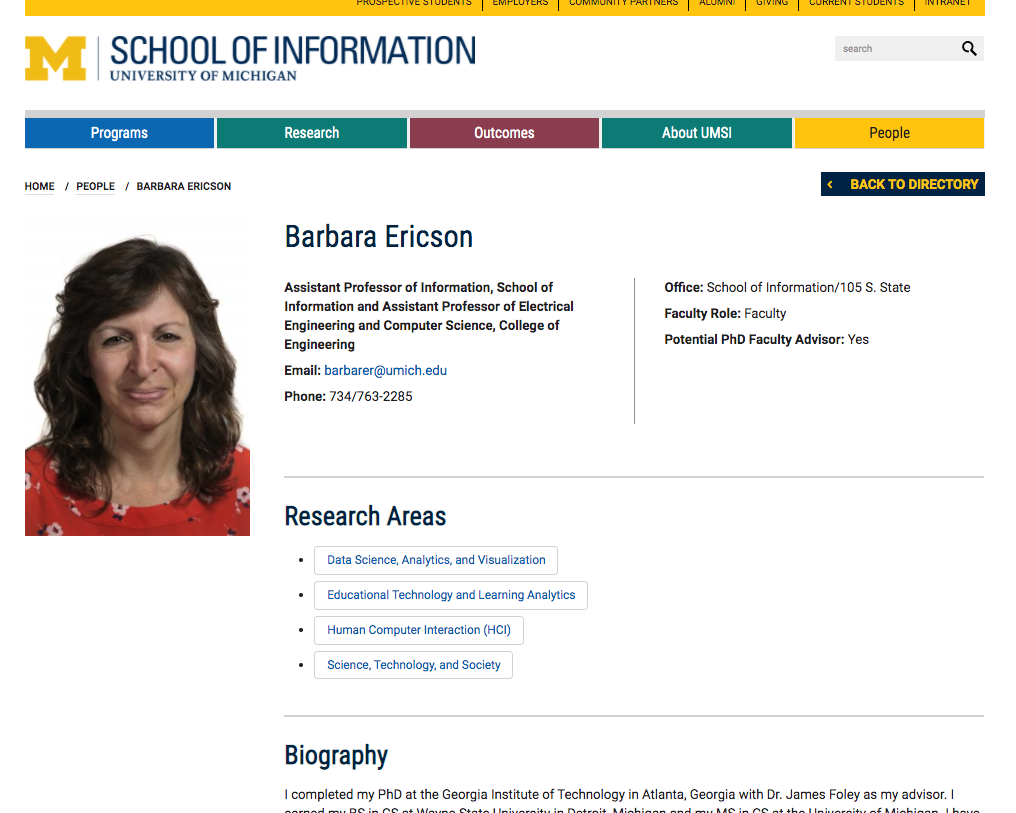Open the Employers top link

point(520,3)
